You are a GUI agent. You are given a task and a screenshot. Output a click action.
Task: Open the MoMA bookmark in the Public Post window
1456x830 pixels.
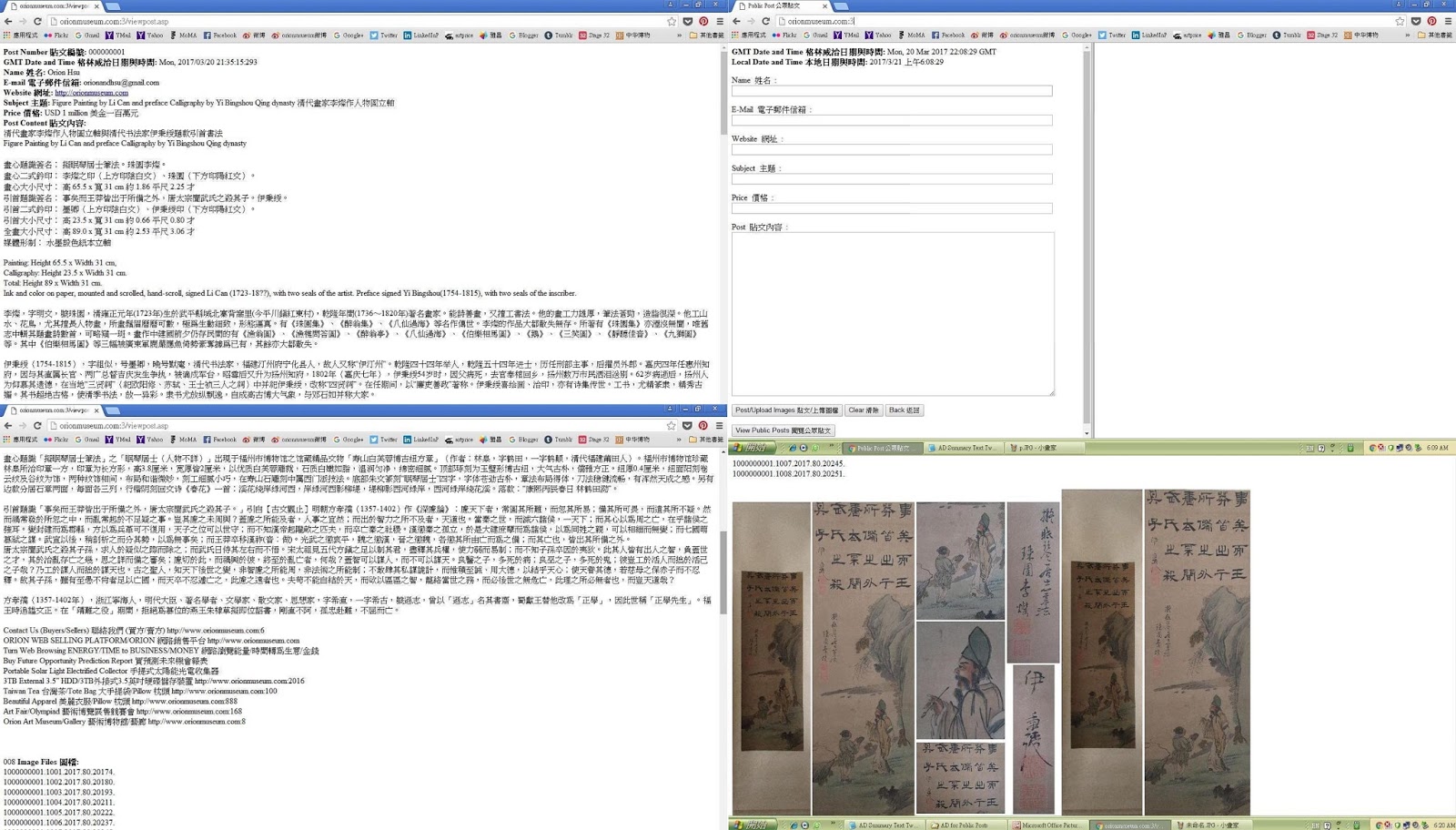pos(911,35)
